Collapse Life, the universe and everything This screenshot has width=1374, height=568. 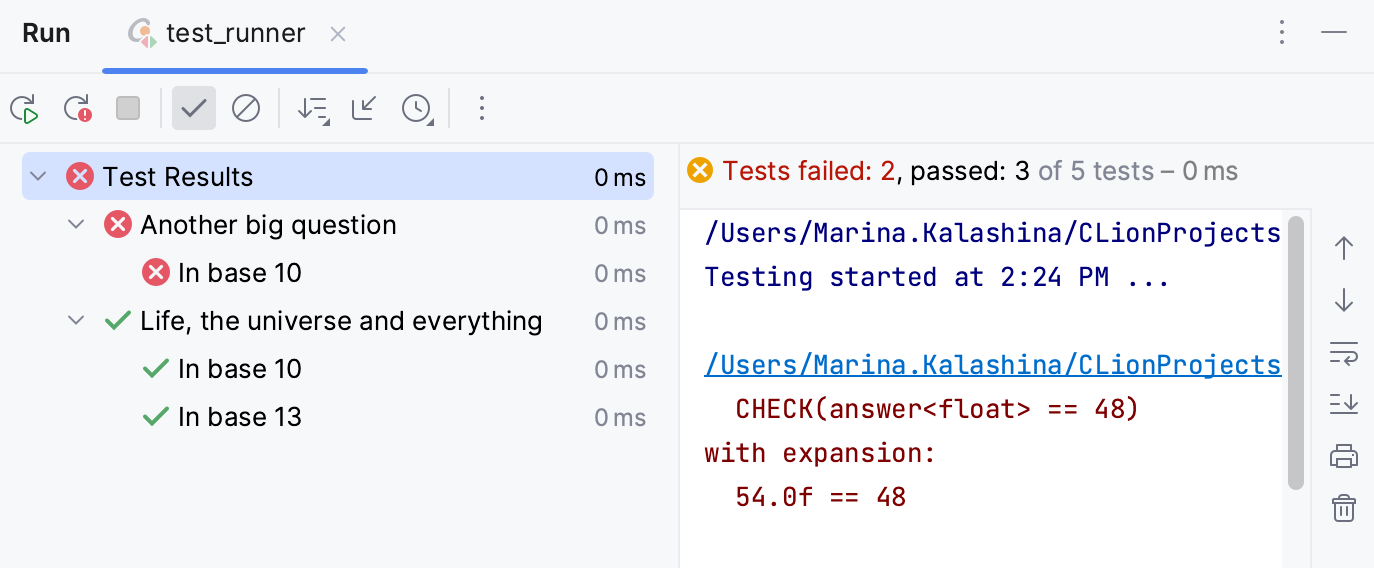click(77, 321)
